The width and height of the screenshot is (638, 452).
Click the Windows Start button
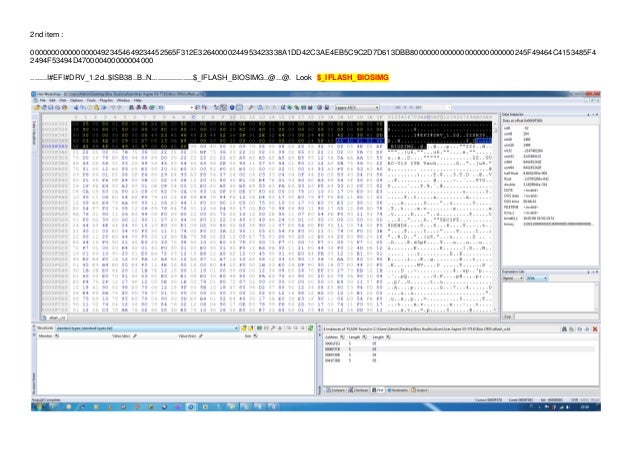click(39, 407)
